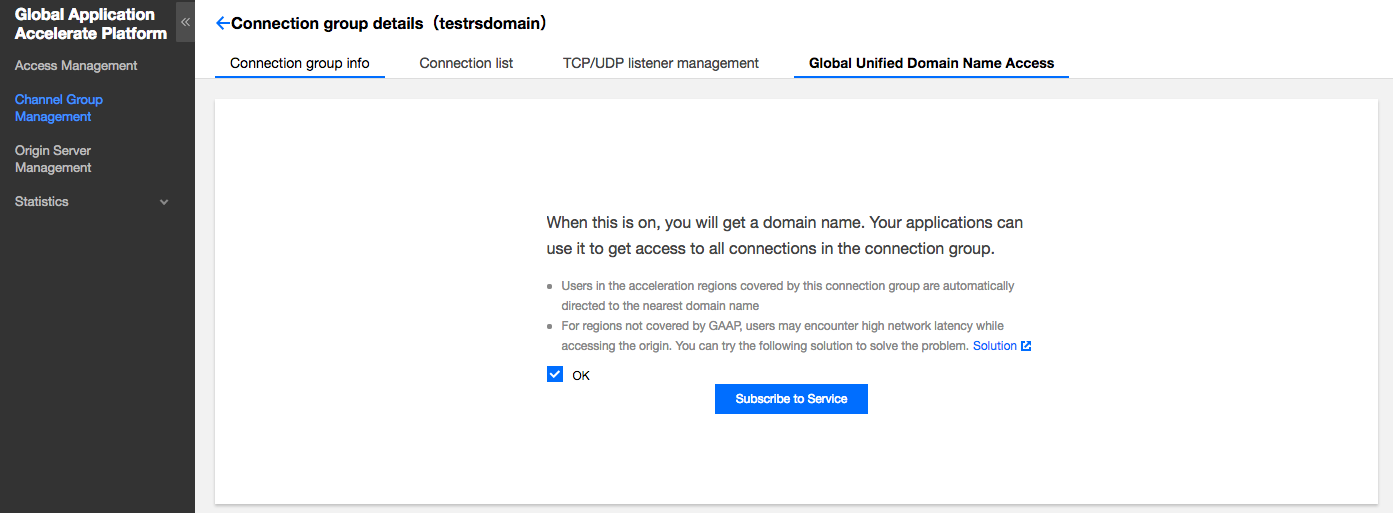Open Access Management in the sidebar
Viewport: 1393px width, 513px height.
tap(76, 66)
